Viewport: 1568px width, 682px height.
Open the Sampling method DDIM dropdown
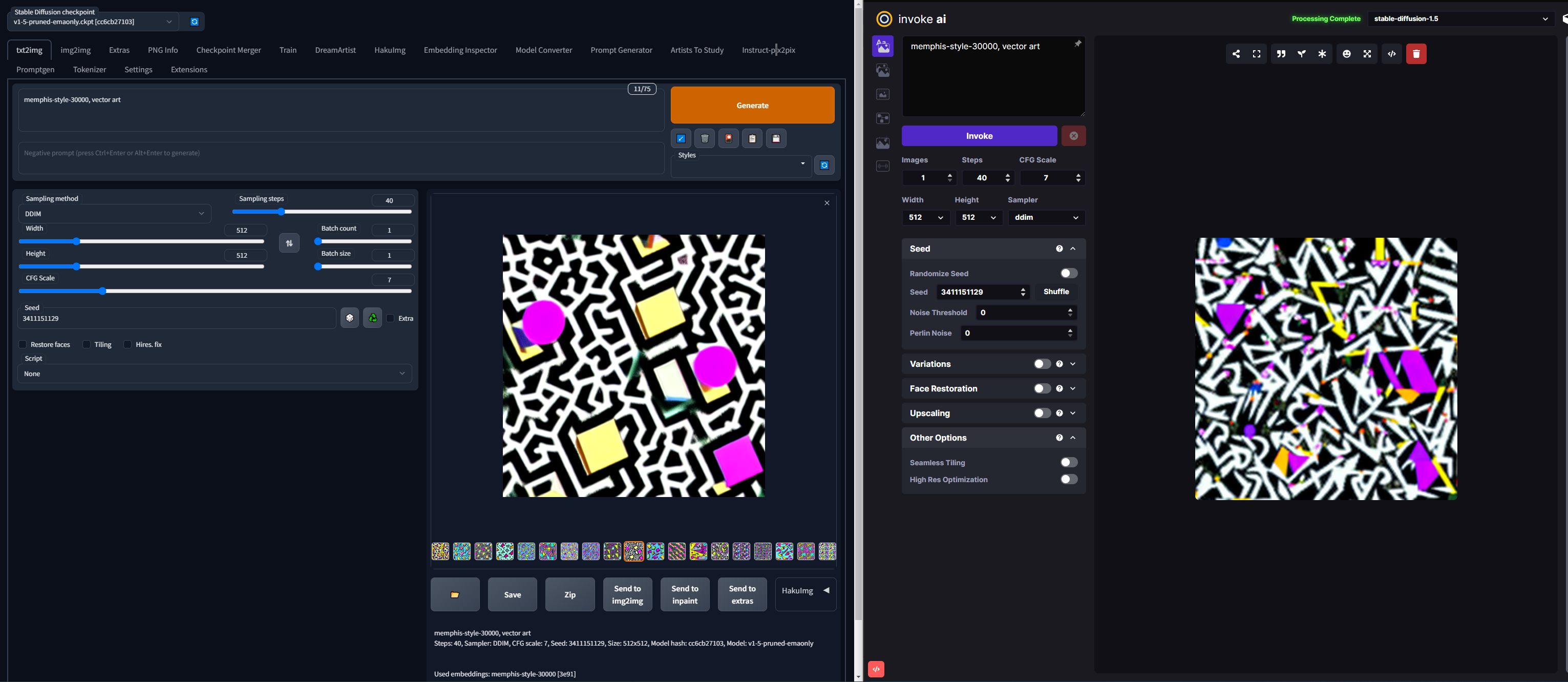click(x=114, y=214)
